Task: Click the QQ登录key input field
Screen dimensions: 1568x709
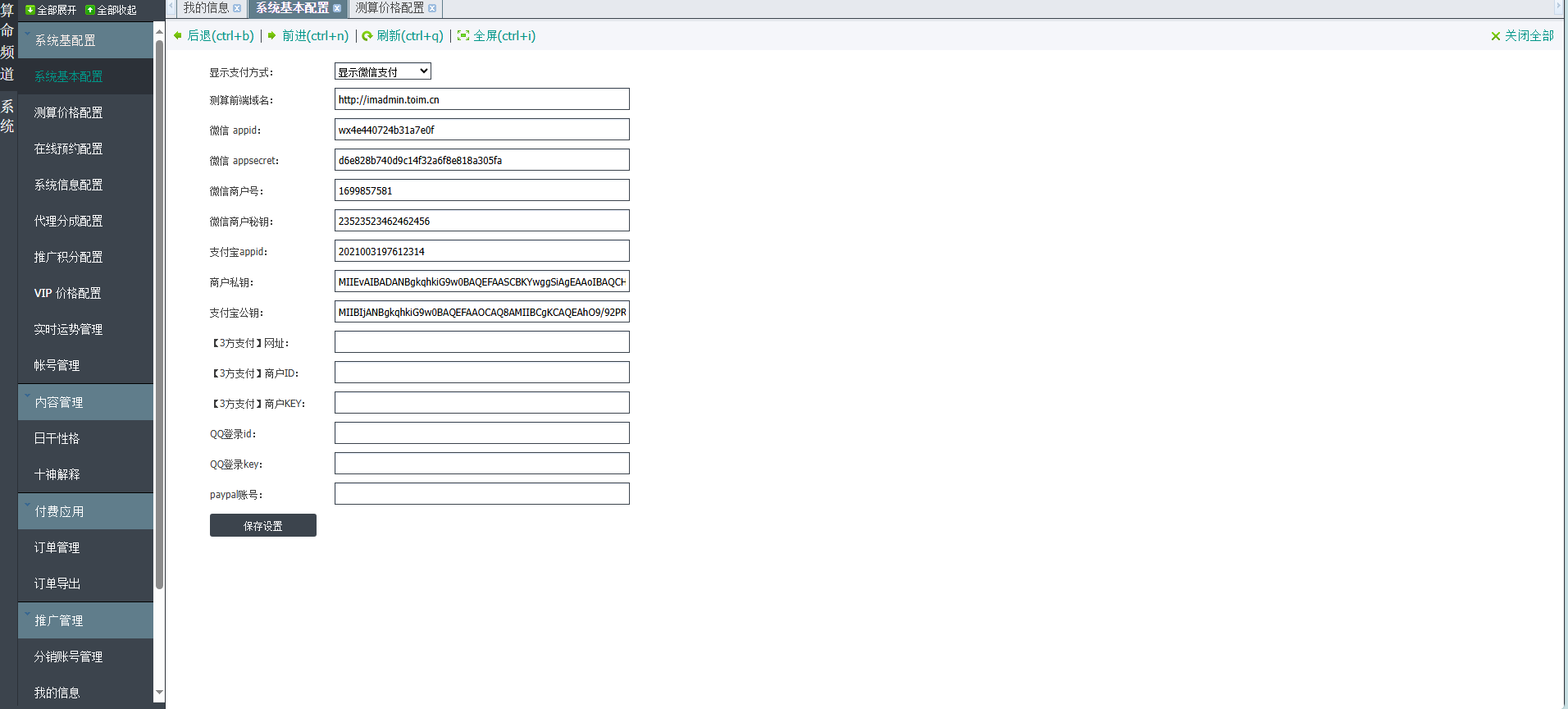Action: tap(482, 464)
